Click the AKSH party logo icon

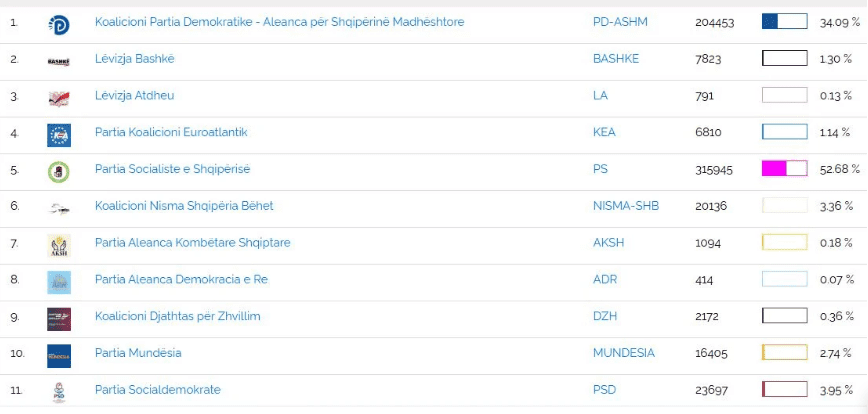59,246
